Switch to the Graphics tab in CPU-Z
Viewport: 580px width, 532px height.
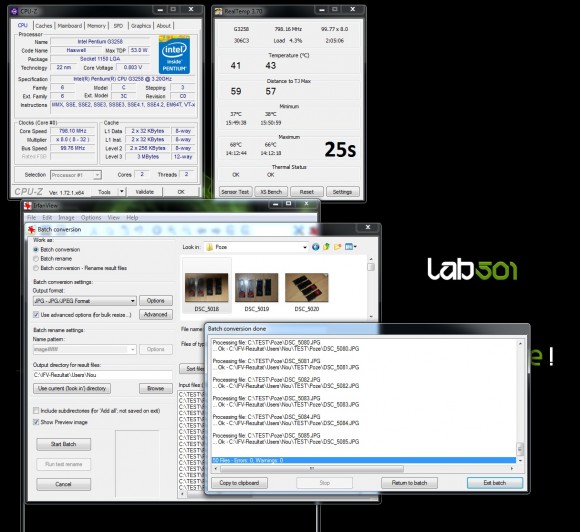141,26
